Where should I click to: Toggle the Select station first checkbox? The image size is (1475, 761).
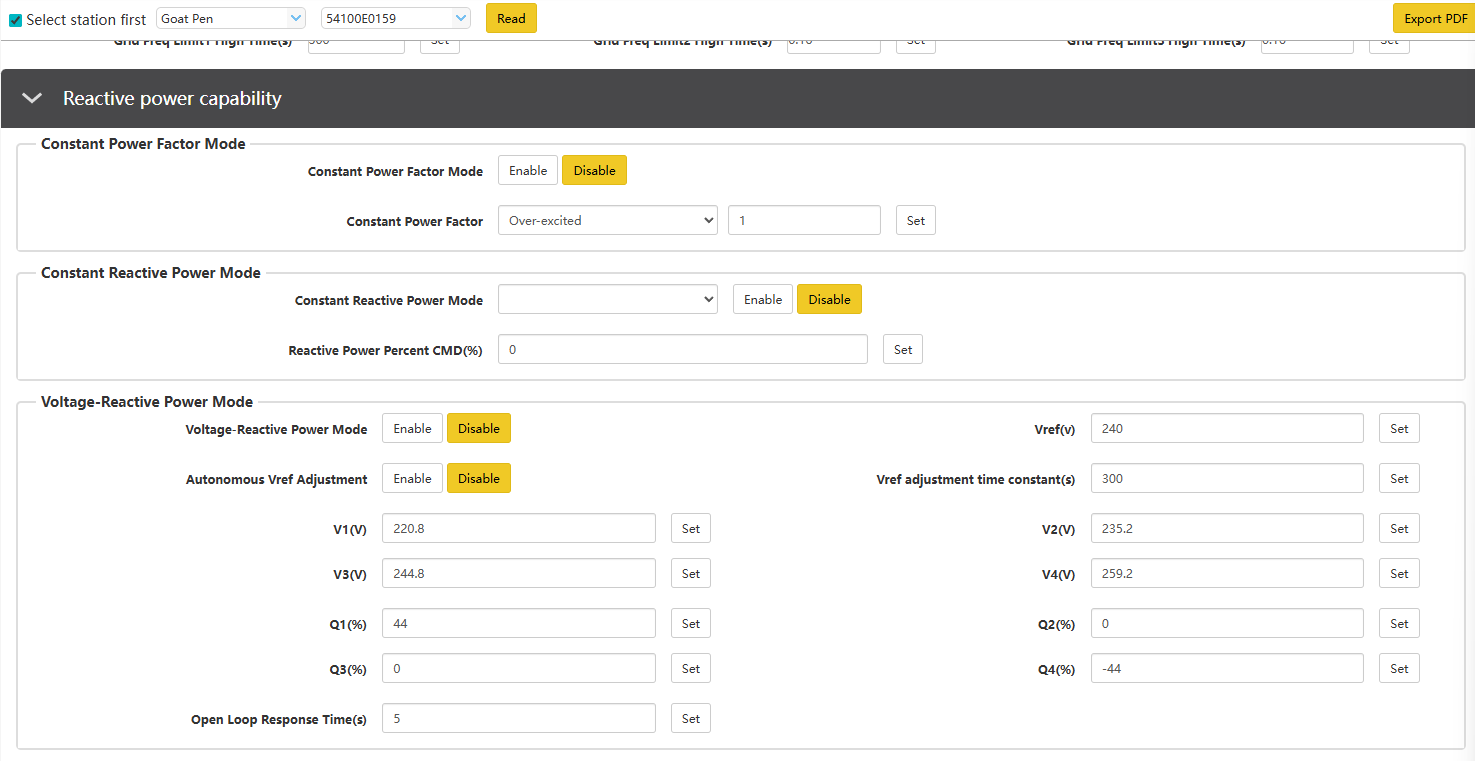[x=15, y=20]
